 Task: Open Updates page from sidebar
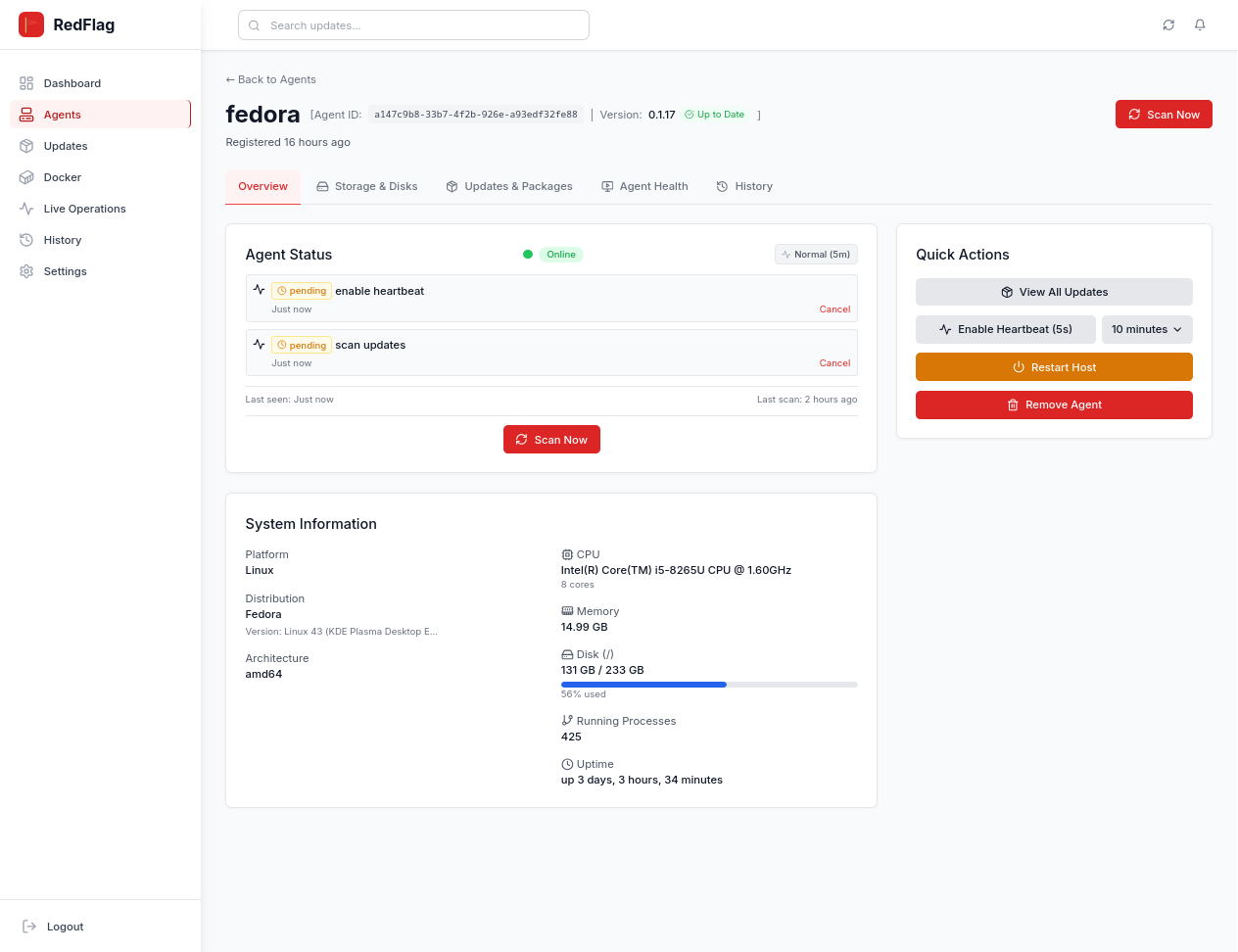coord(66,146)
